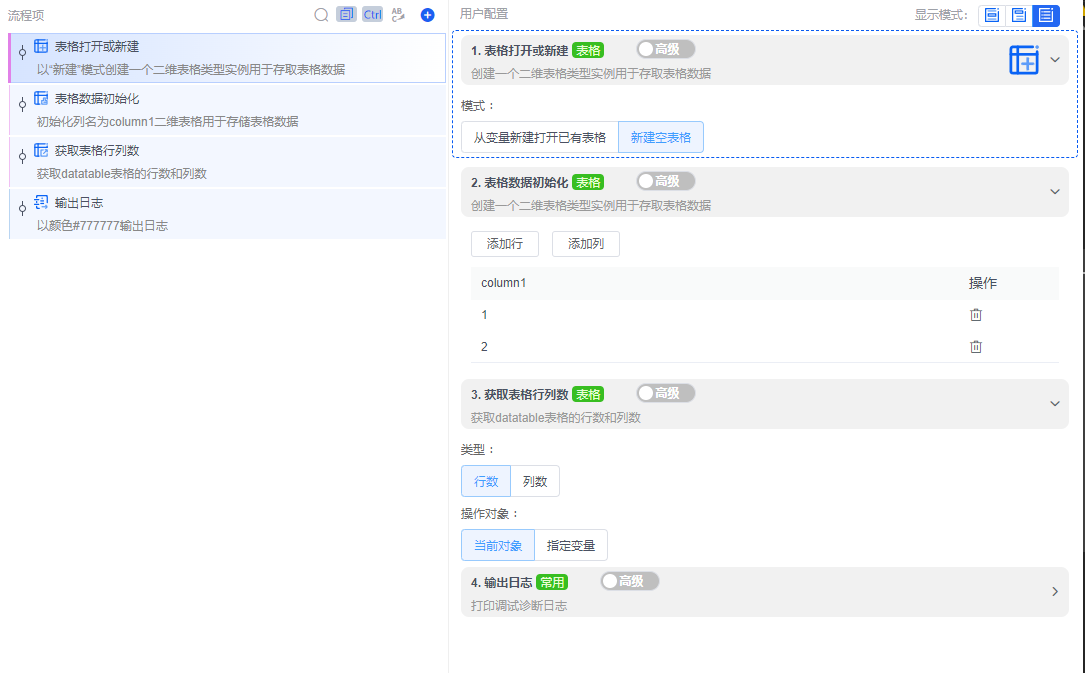Expand the 输出日志 card arrow
Viewport: 1085px width, 673px height.
point(1053,590)
